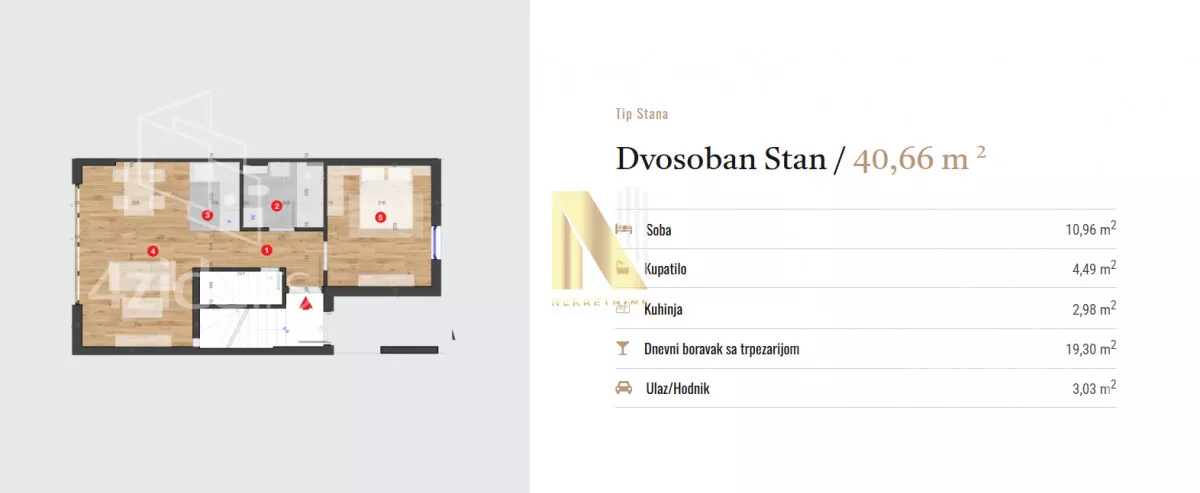Click the car icon beside Ulaz/Hodnik

[623, 388]
